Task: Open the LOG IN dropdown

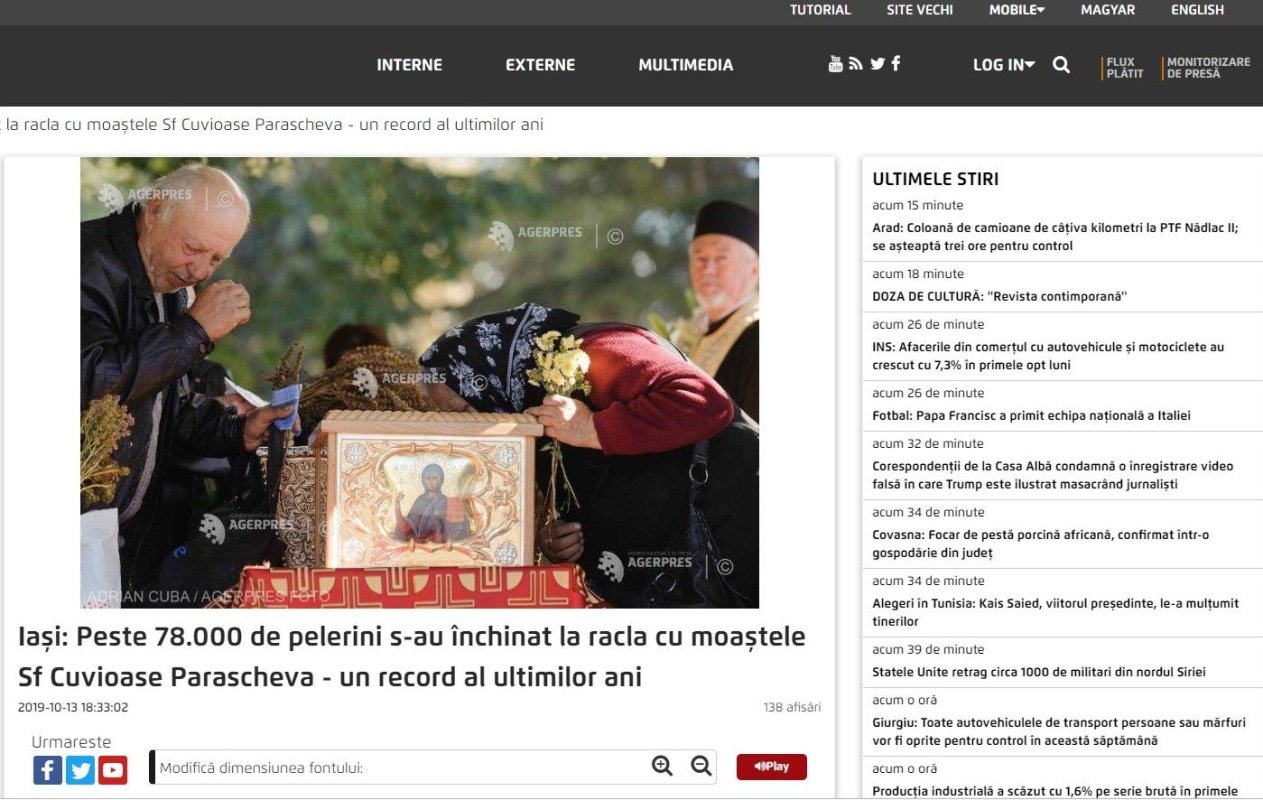Action: click(1001, 64)
